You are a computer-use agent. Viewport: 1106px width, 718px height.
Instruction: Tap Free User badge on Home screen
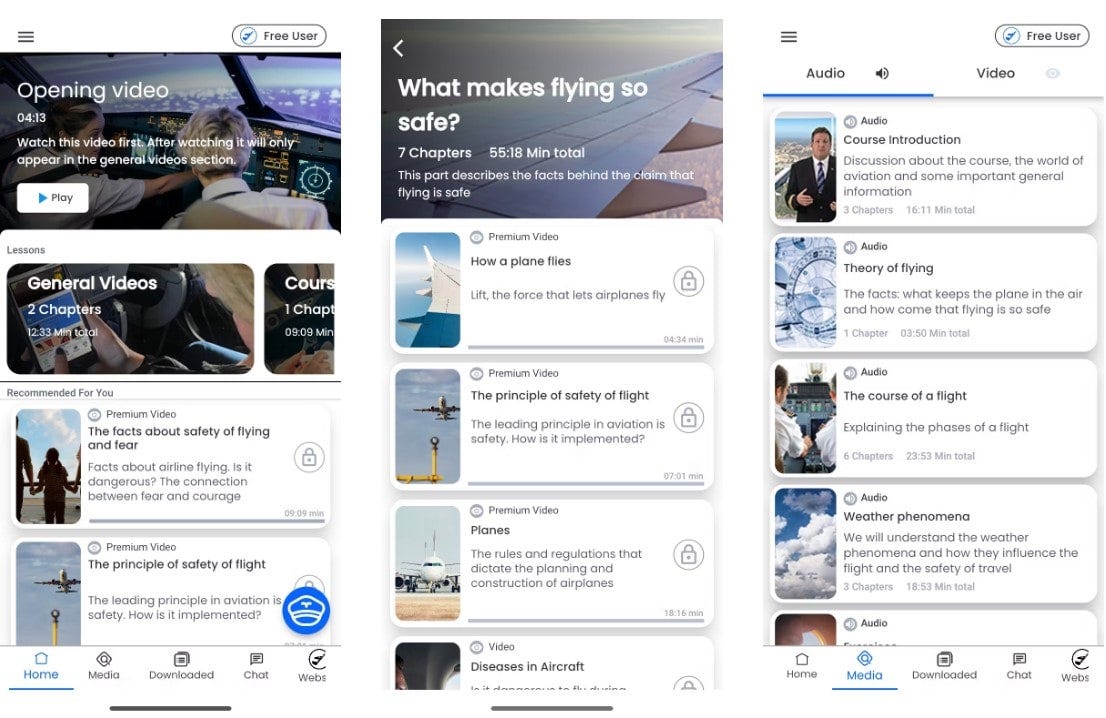[x=279, y=36]
